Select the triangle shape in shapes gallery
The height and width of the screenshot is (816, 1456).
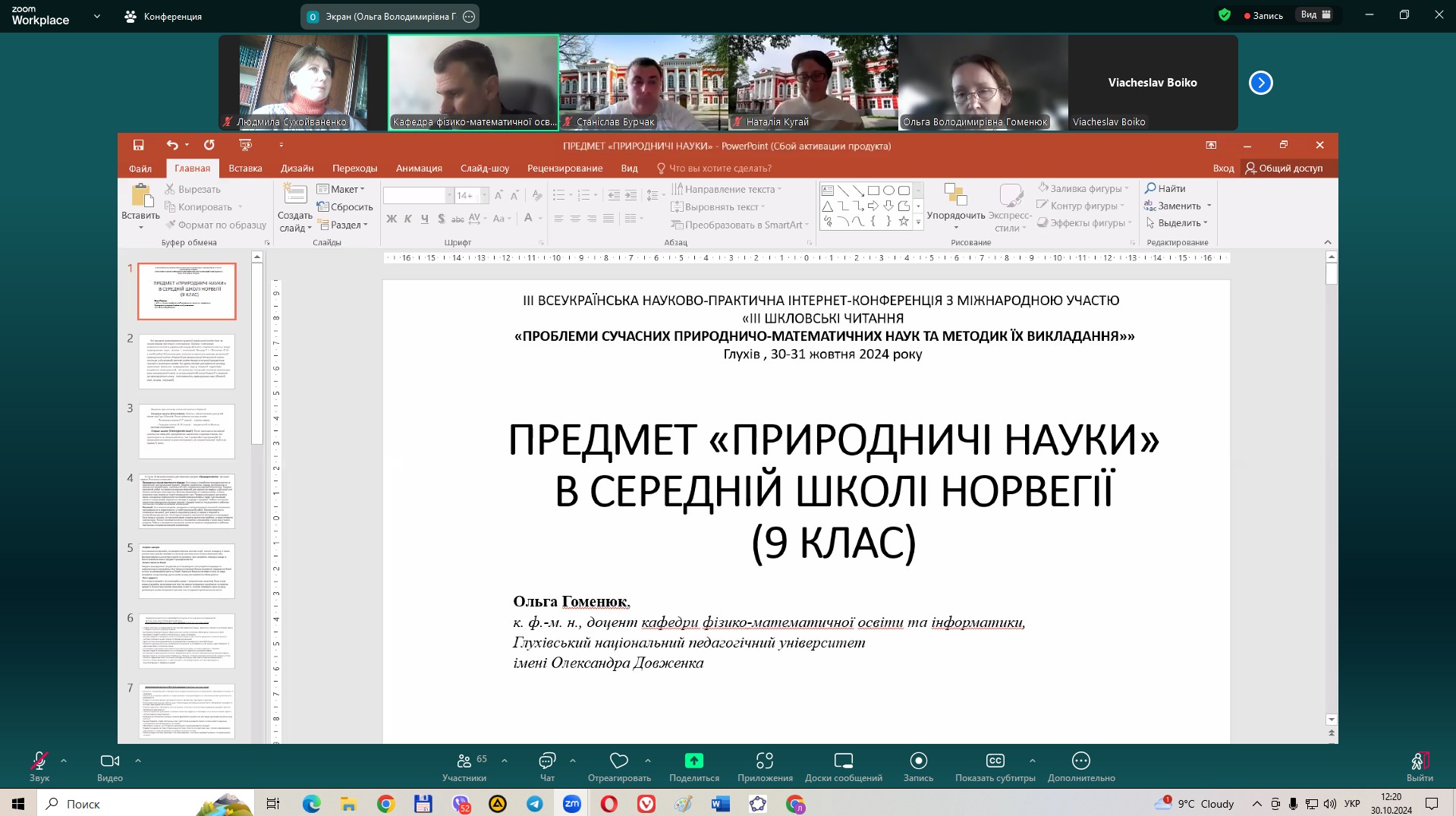tap(828, 206)
